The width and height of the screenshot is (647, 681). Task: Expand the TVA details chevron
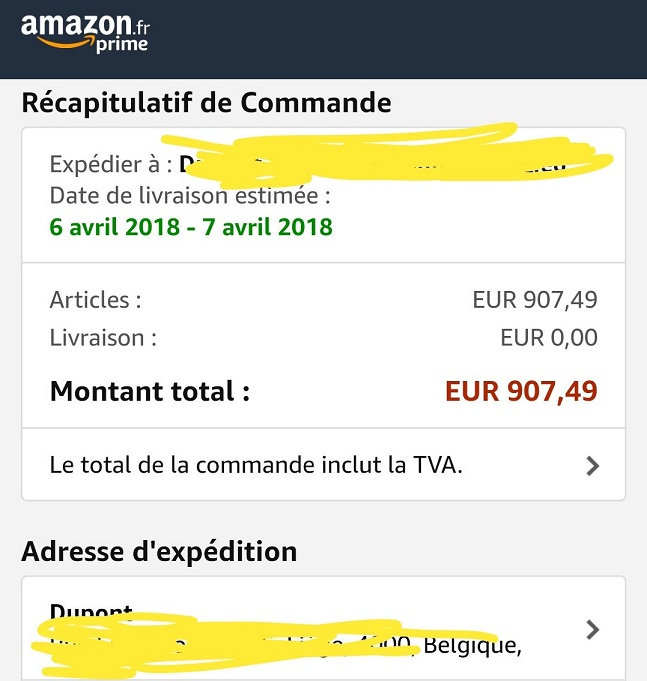click(x=592, y=465)
